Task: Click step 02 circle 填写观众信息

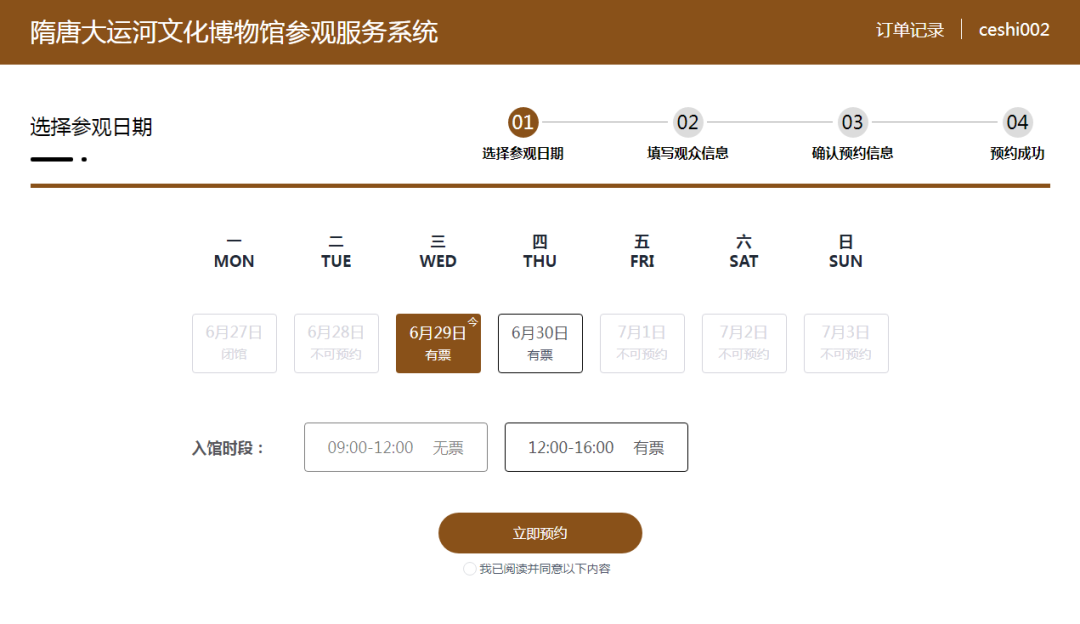Action: 688,123
